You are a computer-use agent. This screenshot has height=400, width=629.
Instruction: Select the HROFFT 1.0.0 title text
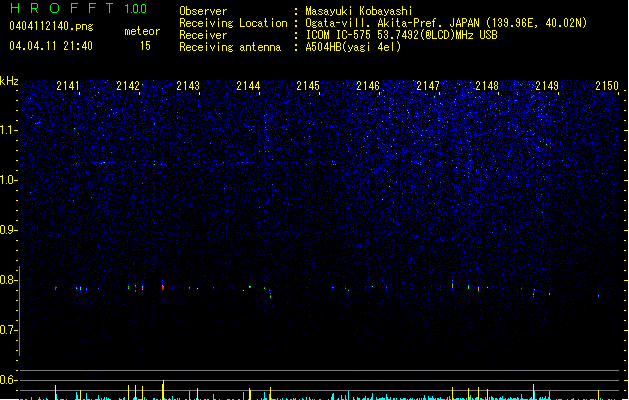click(78, 8)
